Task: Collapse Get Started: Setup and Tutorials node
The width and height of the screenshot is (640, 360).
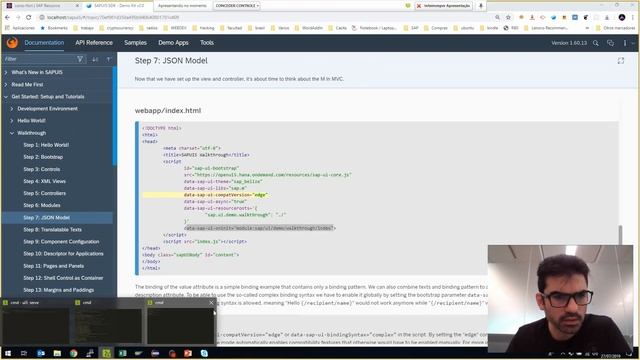Action: tap(6, 97)
